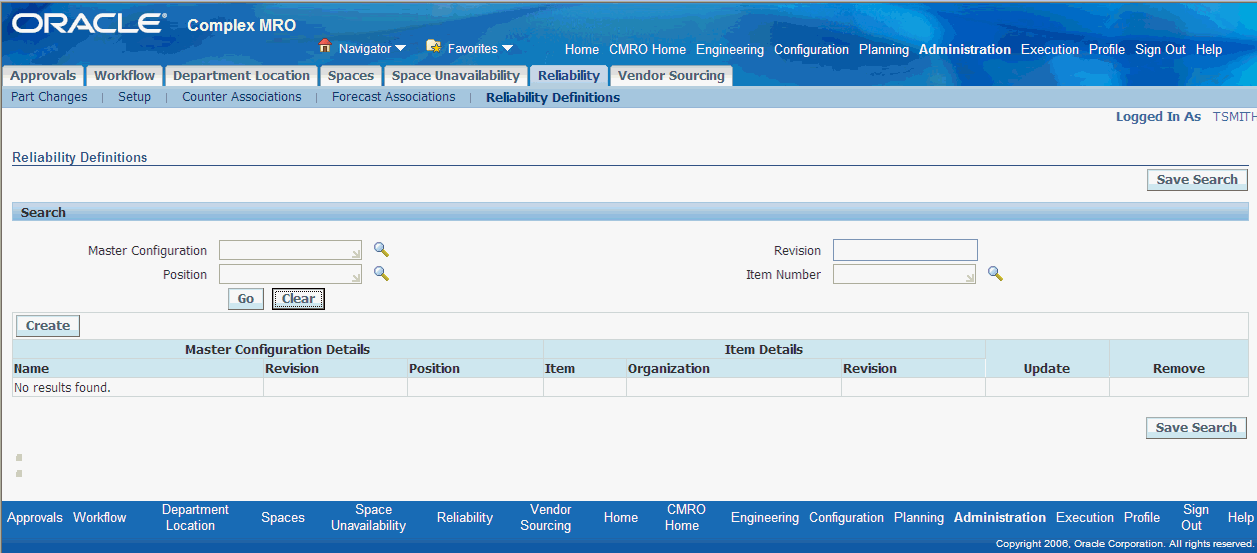
Task: Open the Department Location tab
Action: (x=241, y=76)
